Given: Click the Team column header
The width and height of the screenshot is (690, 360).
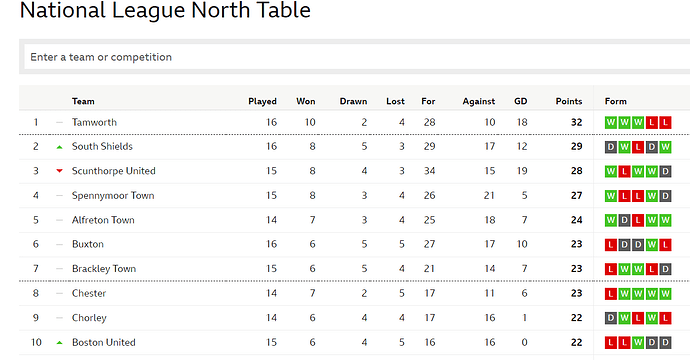Looking at the screenshot, I should coord(83,101).
